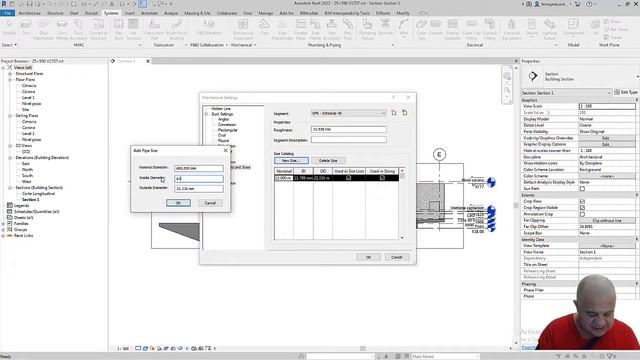The width and height of the screenshot is (640, 360).
Task: Collapse the Ceiling Plans node in Project Browser
Action: pyautogui.click(x=10, y=116)
